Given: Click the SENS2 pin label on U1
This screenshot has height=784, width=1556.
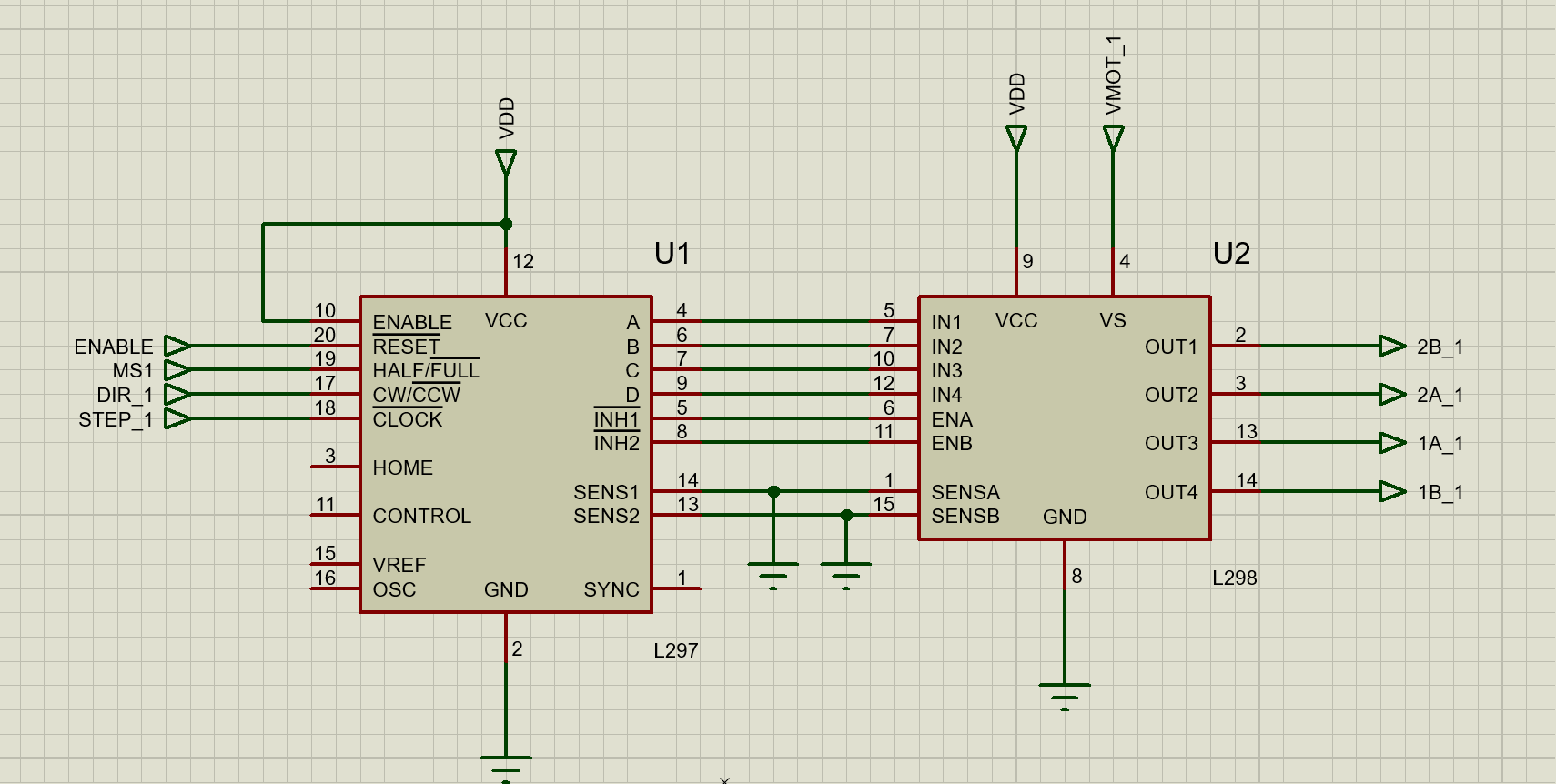Looking at the screenshot, I should [x=606, y=516].
